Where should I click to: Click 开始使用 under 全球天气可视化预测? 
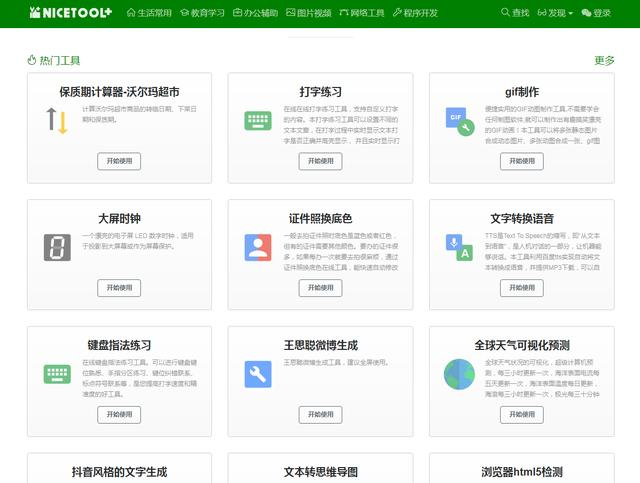pos(522,414)
